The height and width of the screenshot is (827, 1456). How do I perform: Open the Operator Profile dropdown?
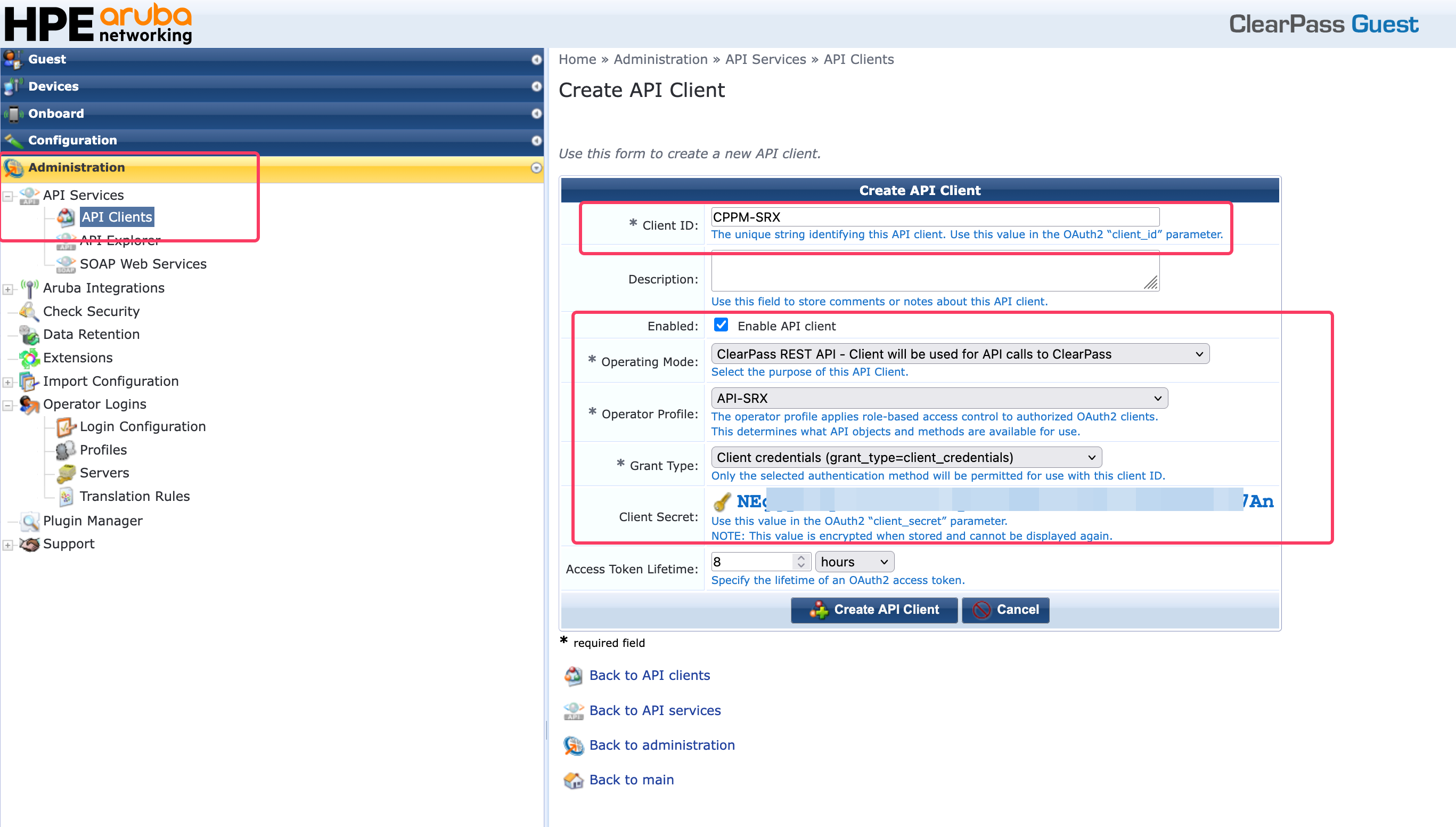pyautogui.click(x=939, y=398)
